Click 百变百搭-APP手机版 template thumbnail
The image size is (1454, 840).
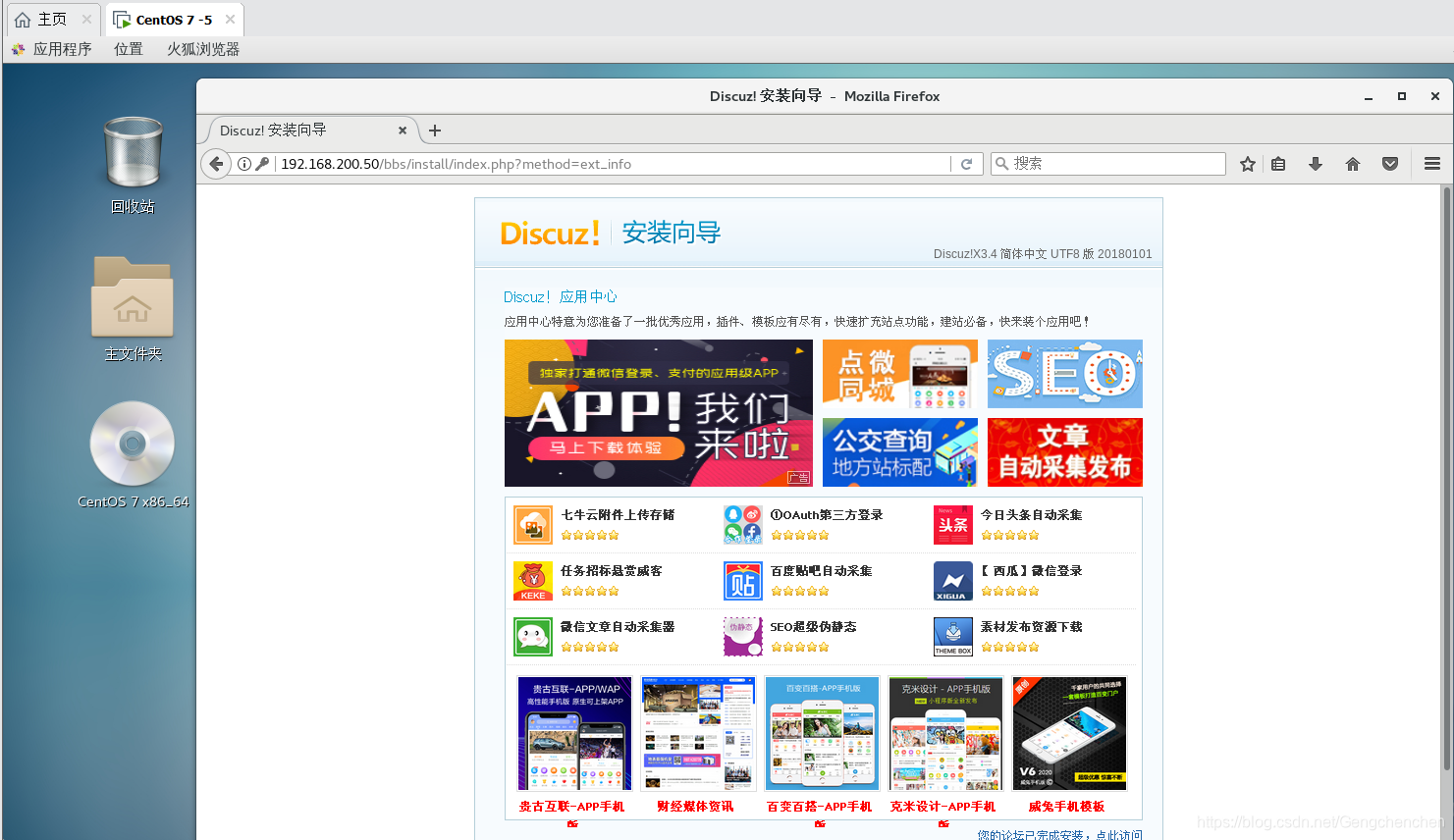822,733
